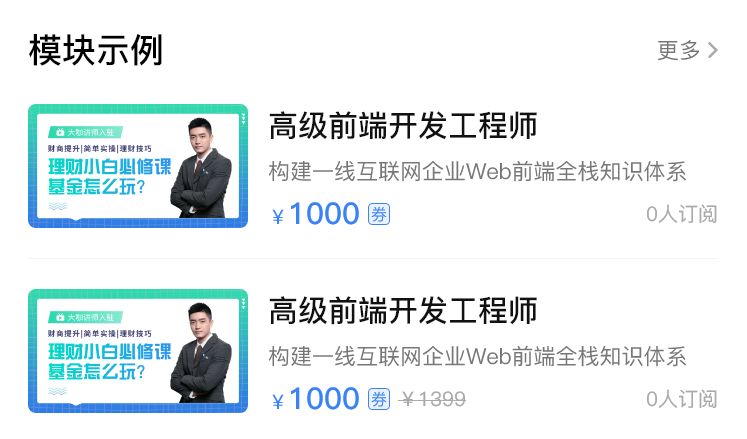Tap the coupon 券 icon on second course
Viewport: 747px width, 439px height.
coord(379,399)
